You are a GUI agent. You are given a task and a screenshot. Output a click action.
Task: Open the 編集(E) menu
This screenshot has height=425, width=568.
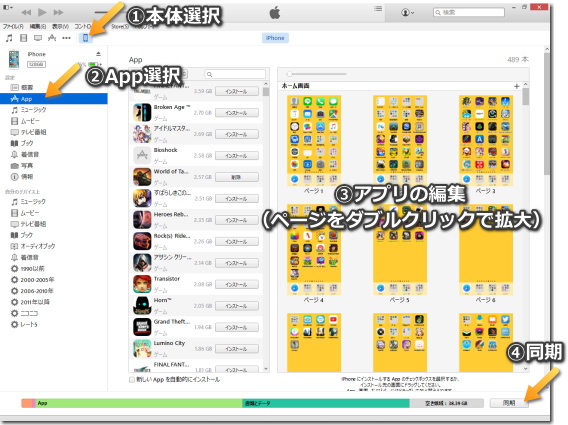37,26
